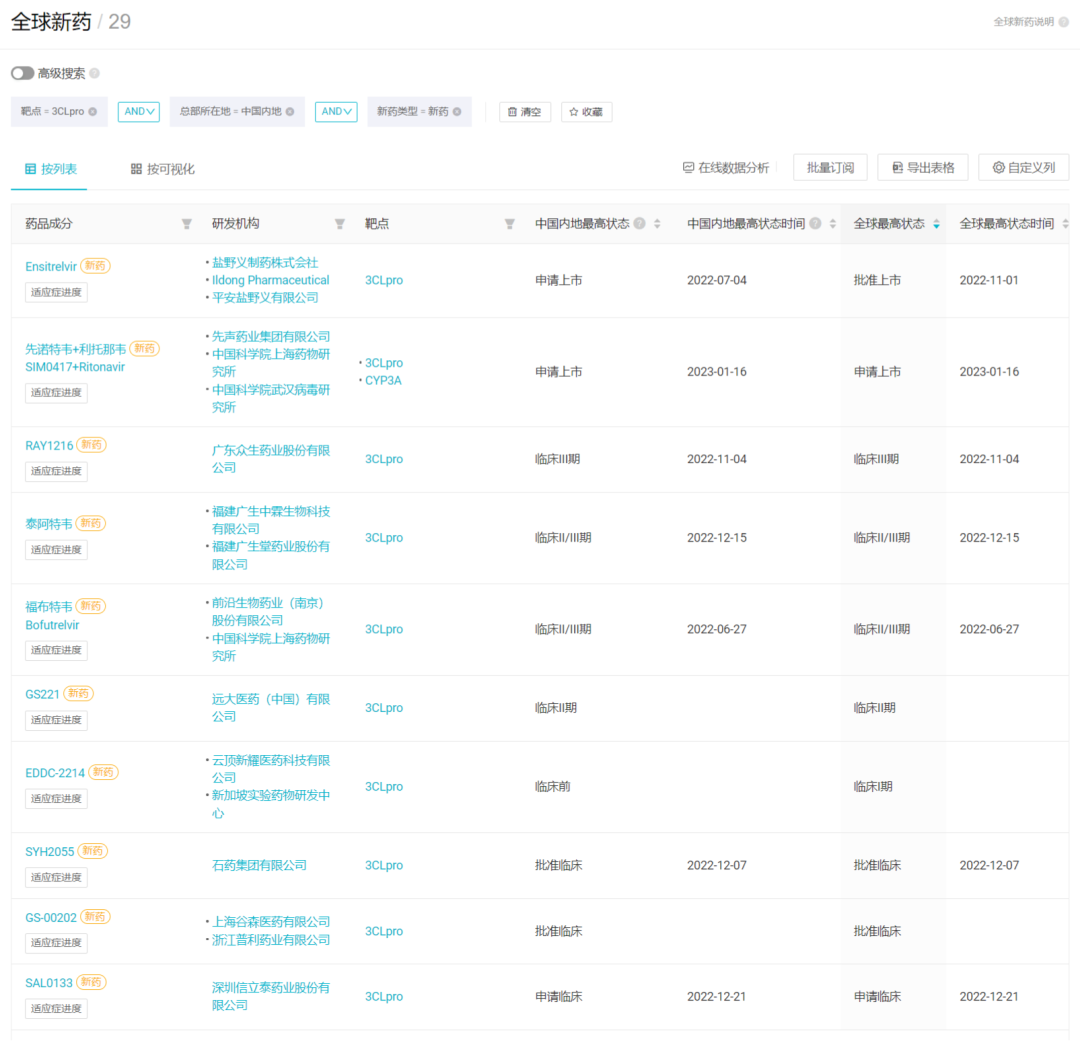Viewport: 1080px width, 1041px height.
Task: Click 适应症进度 under Ensitrelvir
Action: pyautogui.click(x=56, y=292)
